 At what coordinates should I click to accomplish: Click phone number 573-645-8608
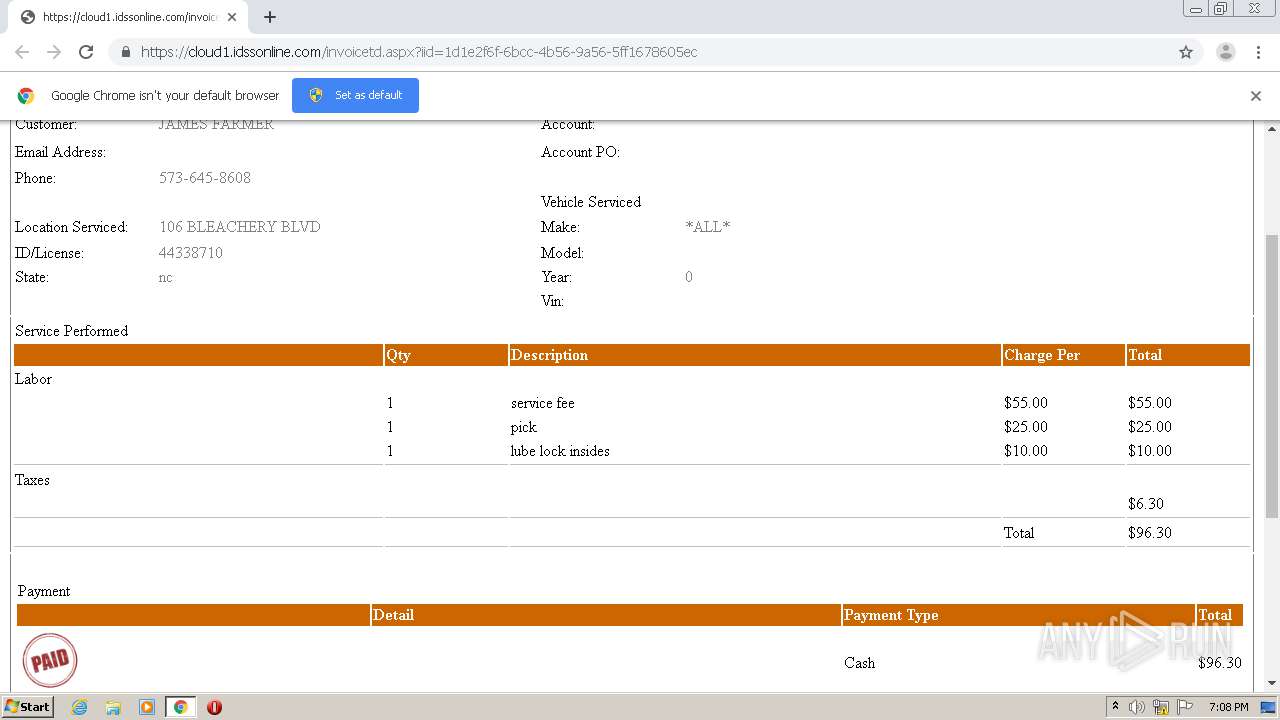click(205, 178)
